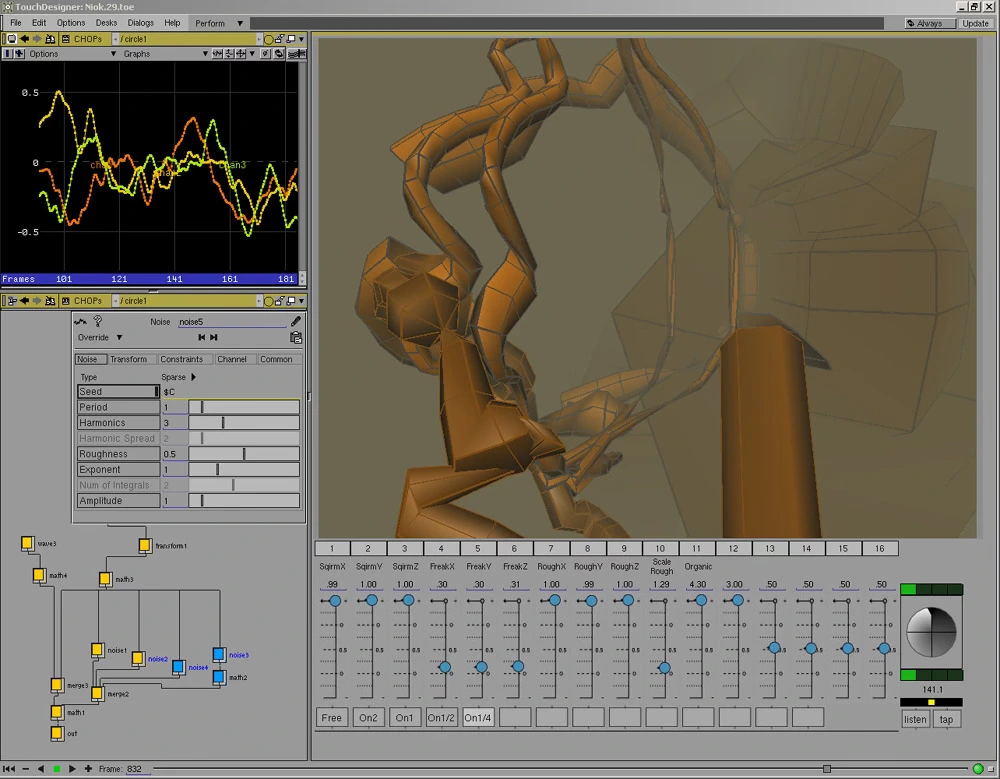Image resolution: width=1000 pixels, height=779 pixels.
Task: Click the merge2 node in the network
Action: (x=98, y=692)
